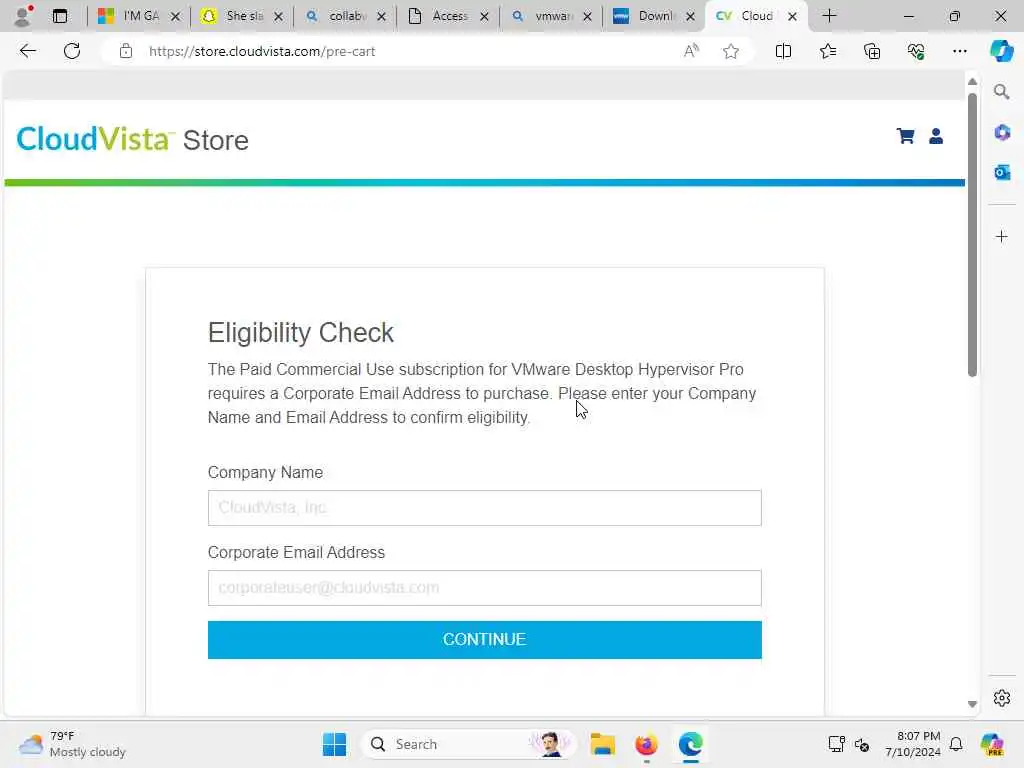Click the scrollbar down arrow

[x=972, y=704]
